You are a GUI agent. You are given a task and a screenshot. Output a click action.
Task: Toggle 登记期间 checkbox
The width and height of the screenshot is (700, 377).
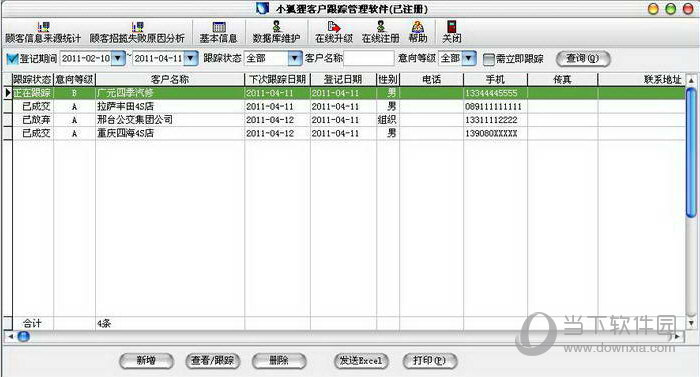[12, 59]
